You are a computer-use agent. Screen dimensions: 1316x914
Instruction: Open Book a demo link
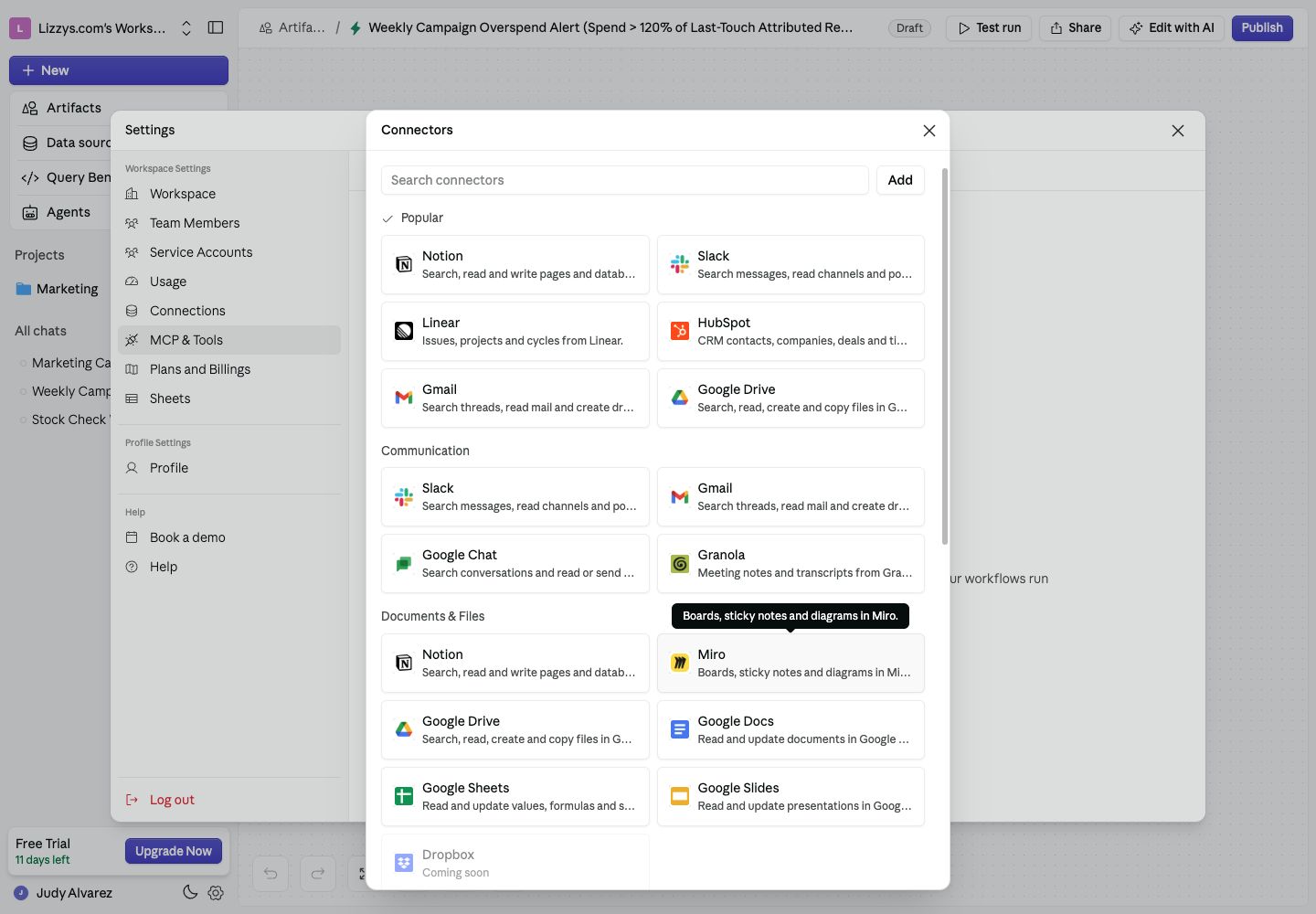pyautogui.click(x=229, y=537)
